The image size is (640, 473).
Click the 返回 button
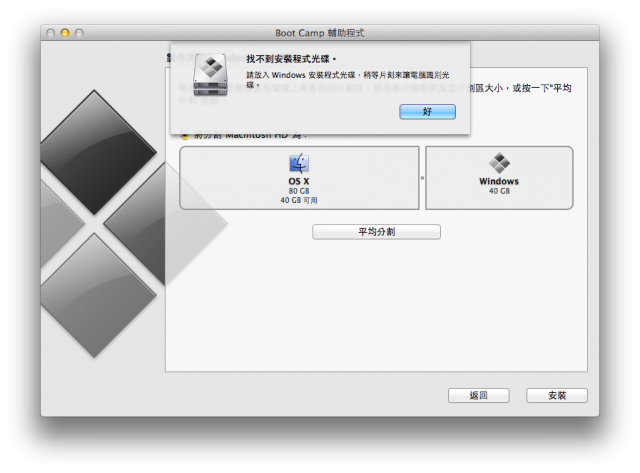click(x=478, y=395)
